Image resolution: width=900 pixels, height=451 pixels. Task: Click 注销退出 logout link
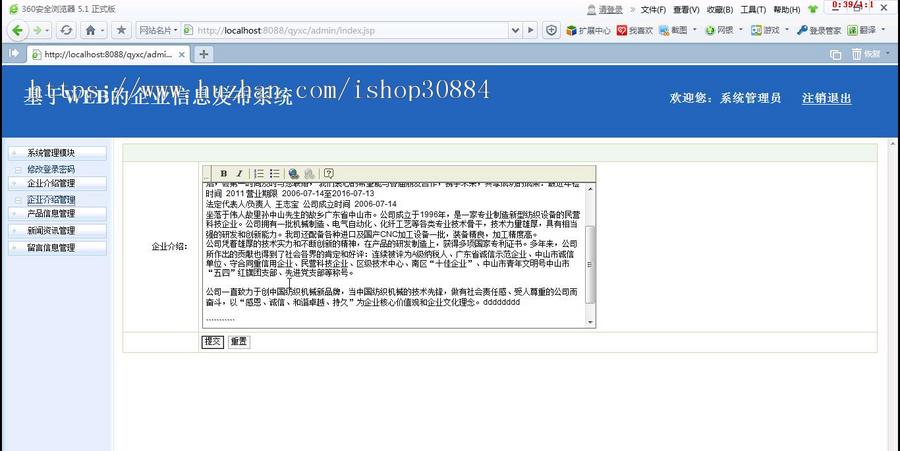tap(827, 98)
